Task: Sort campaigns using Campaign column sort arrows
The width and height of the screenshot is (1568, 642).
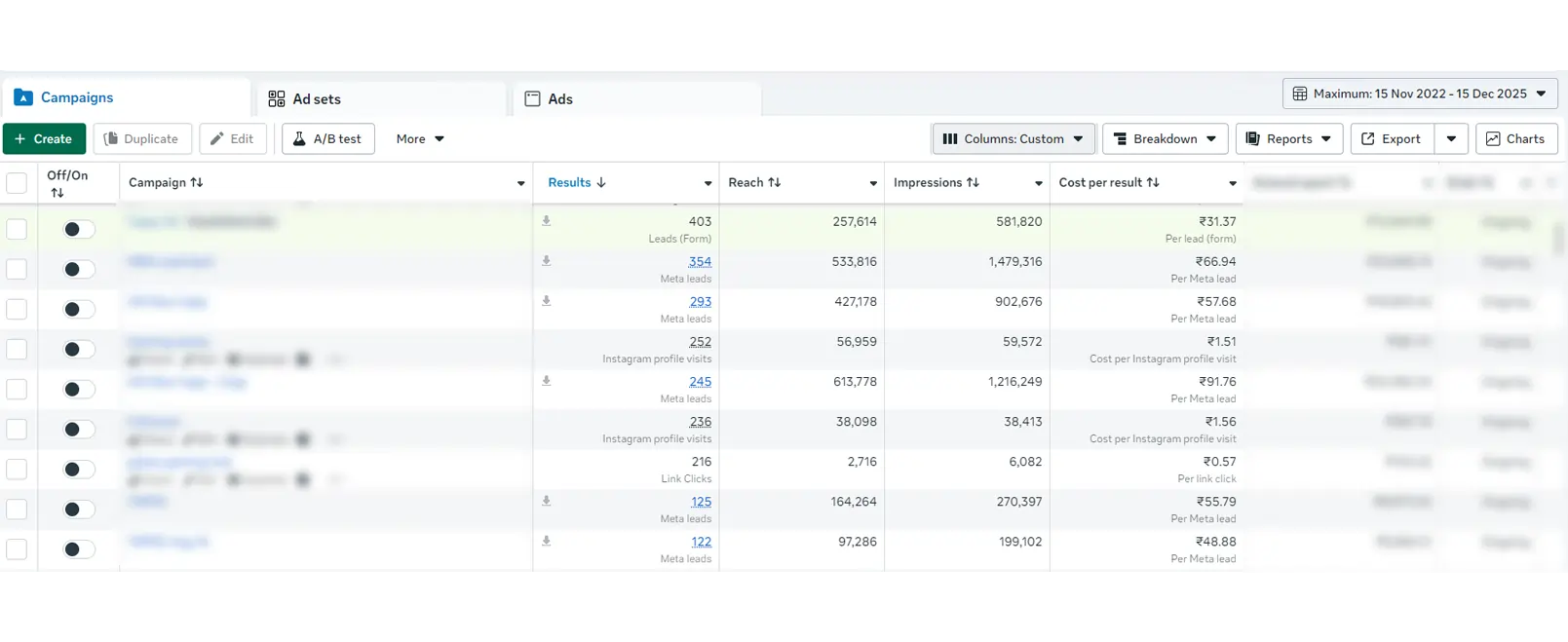Action: [197, 183]
